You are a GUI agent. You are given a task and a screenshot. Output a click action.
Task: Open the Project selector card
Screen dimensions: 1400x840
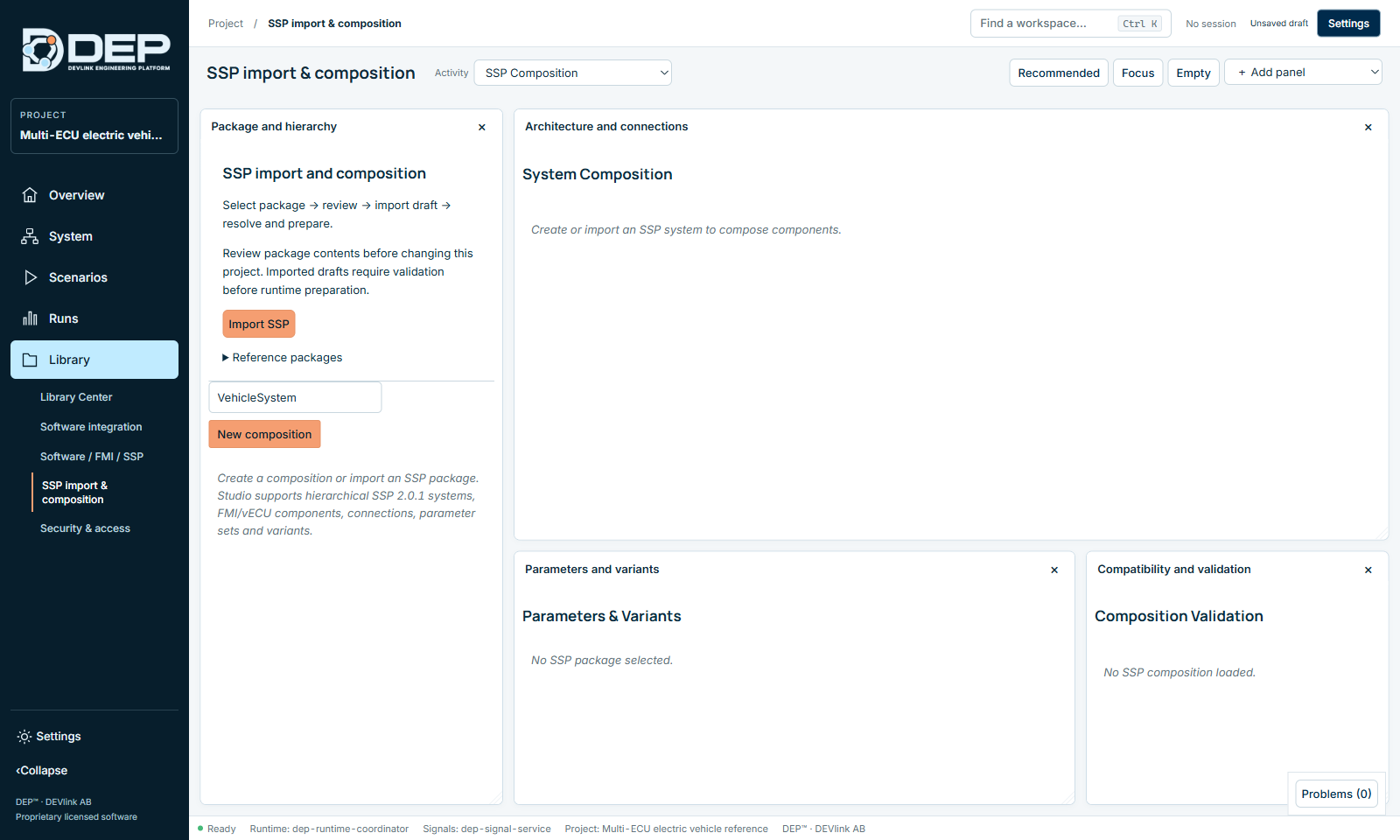pos(94,126)
